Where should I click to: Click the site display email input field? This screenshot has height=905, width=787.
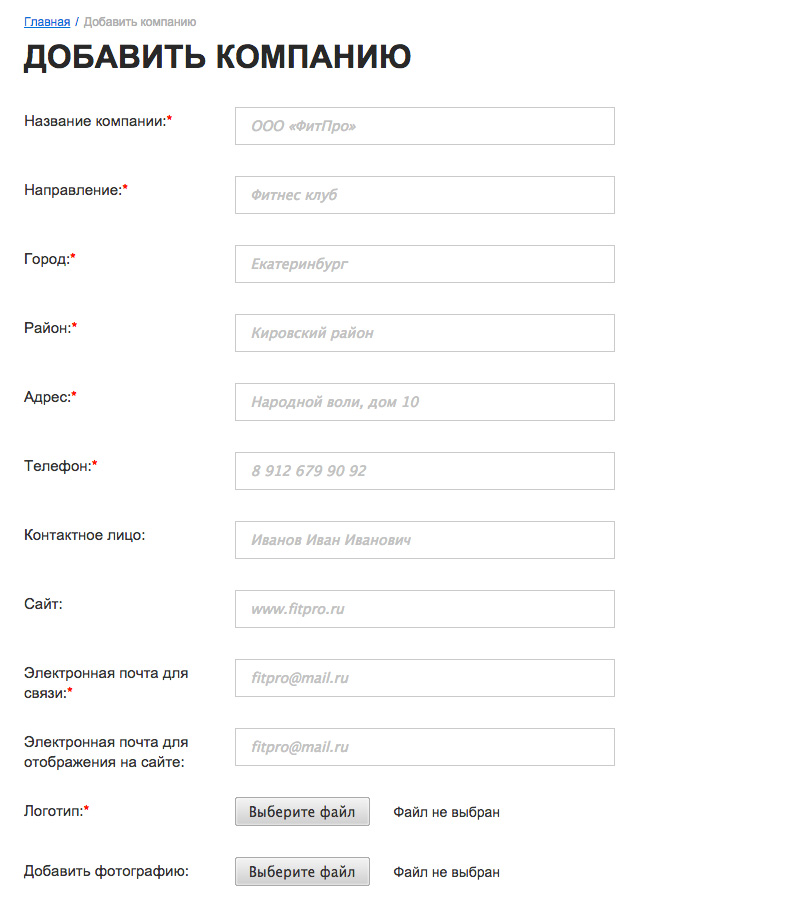(x=424, y=747)
